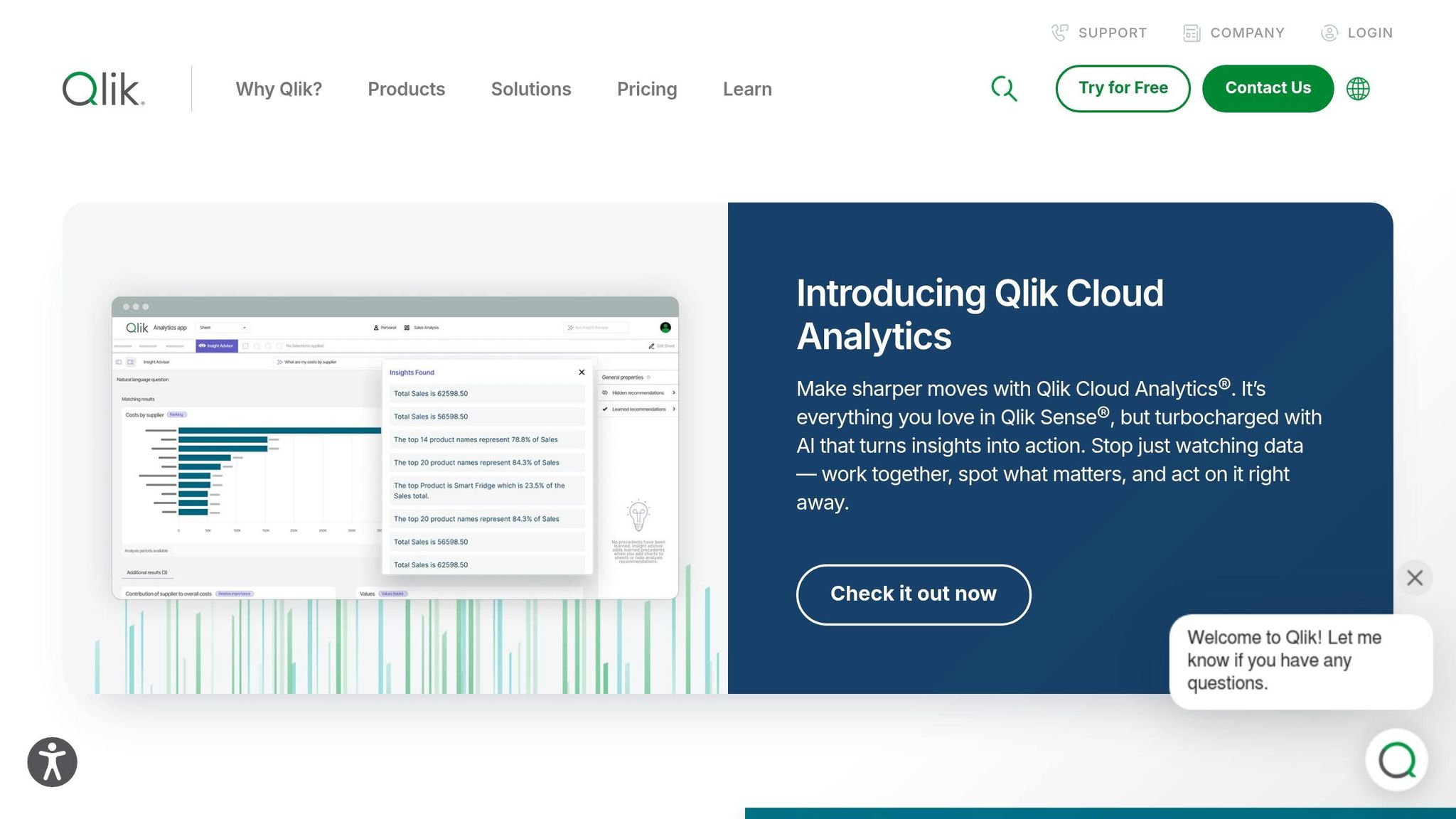Click the Contact Us button
Image resolution: width=1456 pixels, height=819 pixels.
pyautogui.click(x=1268, y=88)
